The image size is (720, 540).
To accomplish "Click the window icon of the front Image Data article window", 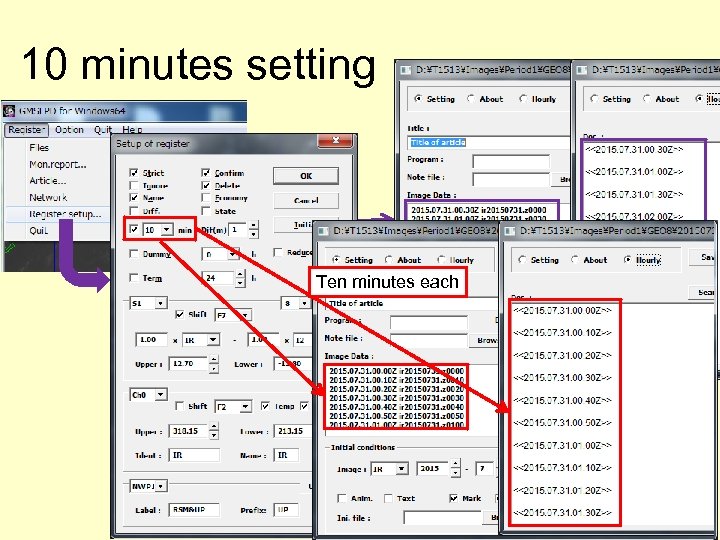I will (x=323, y=230).
